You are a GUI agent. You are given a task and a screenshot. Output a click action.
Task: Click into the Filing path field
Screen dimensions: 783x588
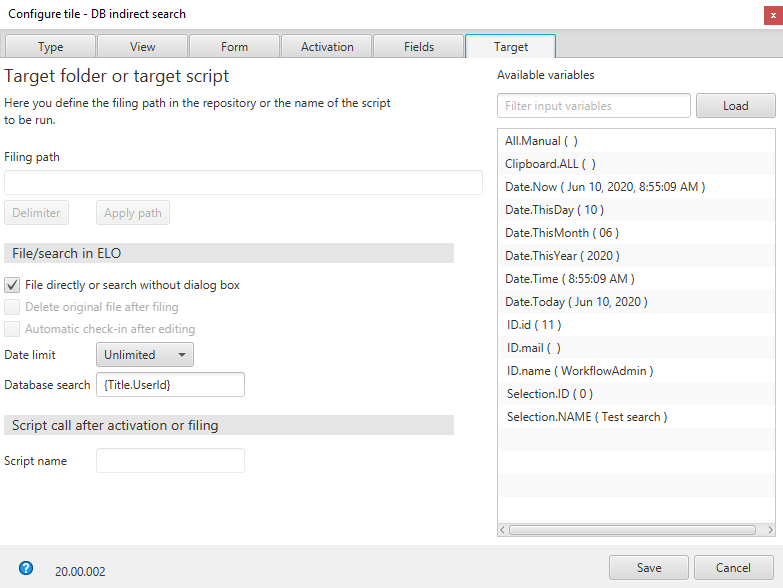pyautogui.click(x=243, y=183)
